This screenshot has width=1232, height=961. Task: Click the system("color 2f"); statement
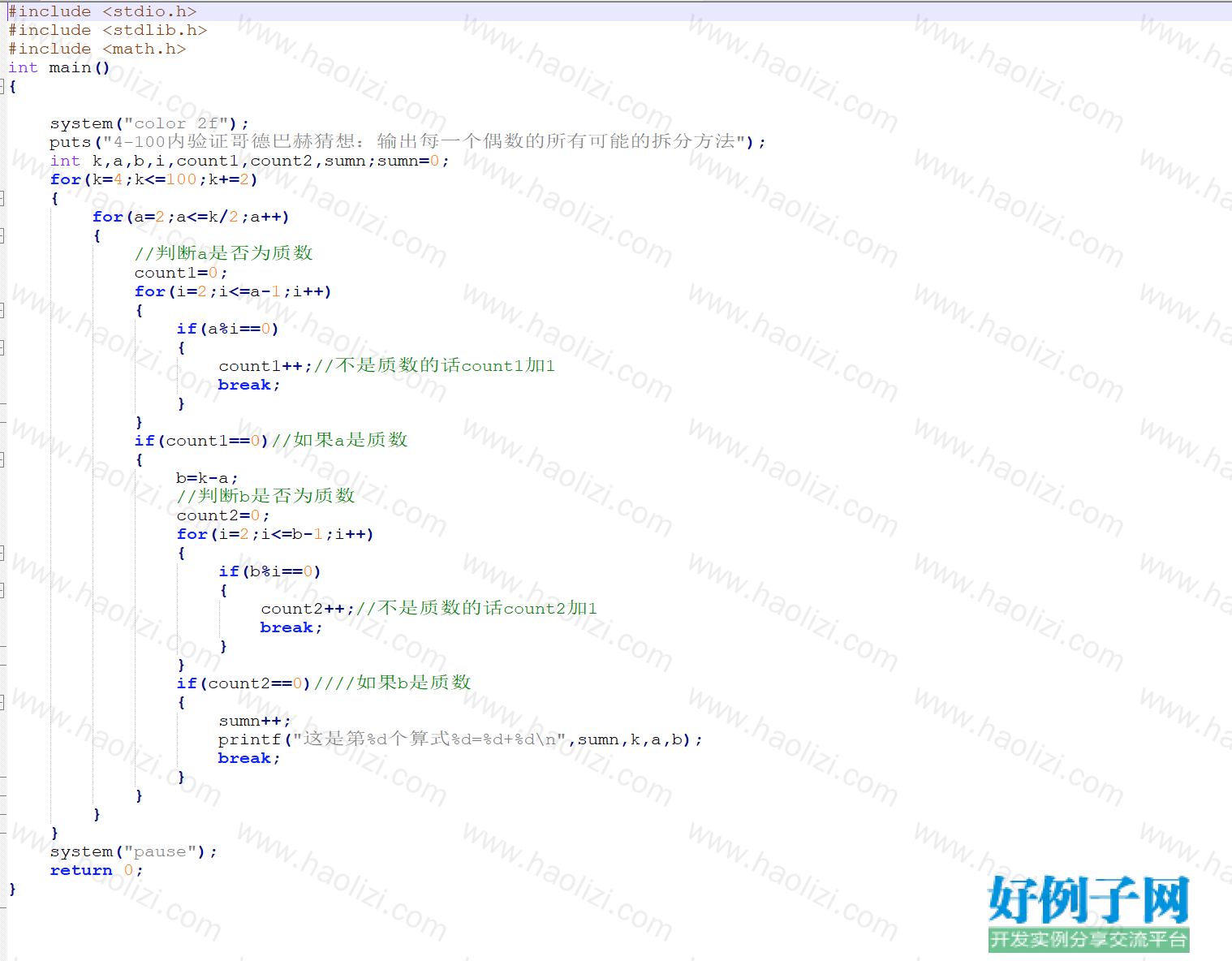pos(149,123)
